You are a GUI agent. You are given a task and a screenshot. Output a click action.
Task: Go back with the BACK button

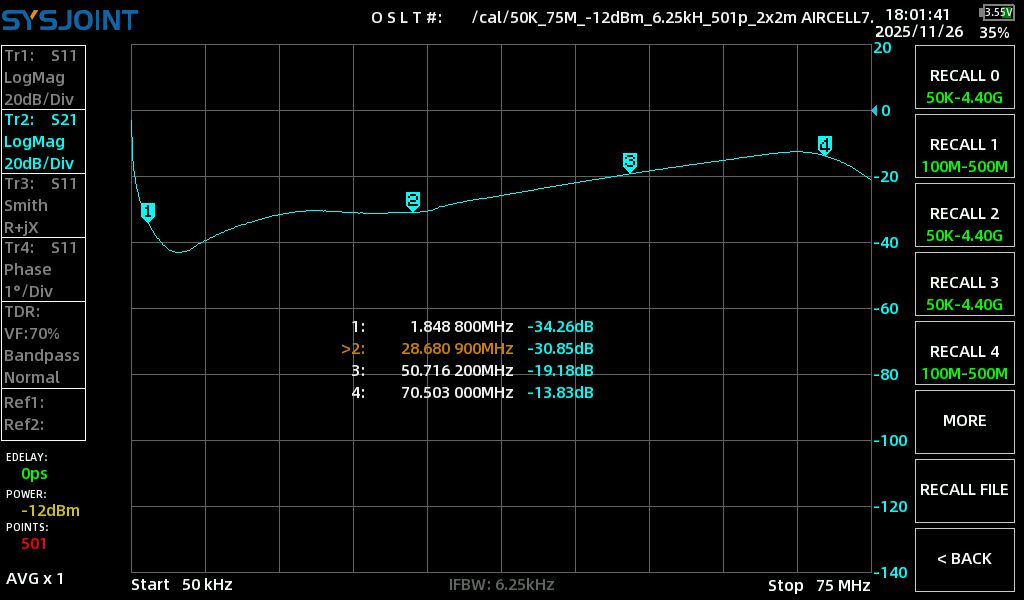point(964,558)
